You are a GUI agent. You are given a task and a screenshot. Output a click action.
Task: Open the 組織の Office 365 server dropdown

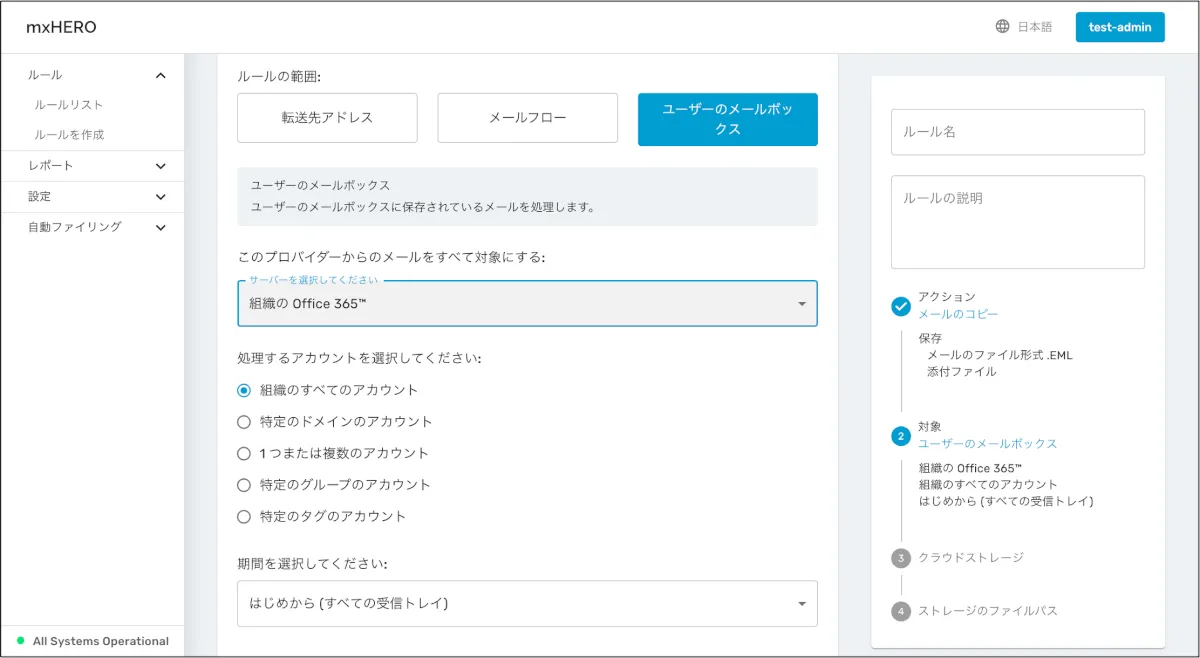click(x=527, y=304)
